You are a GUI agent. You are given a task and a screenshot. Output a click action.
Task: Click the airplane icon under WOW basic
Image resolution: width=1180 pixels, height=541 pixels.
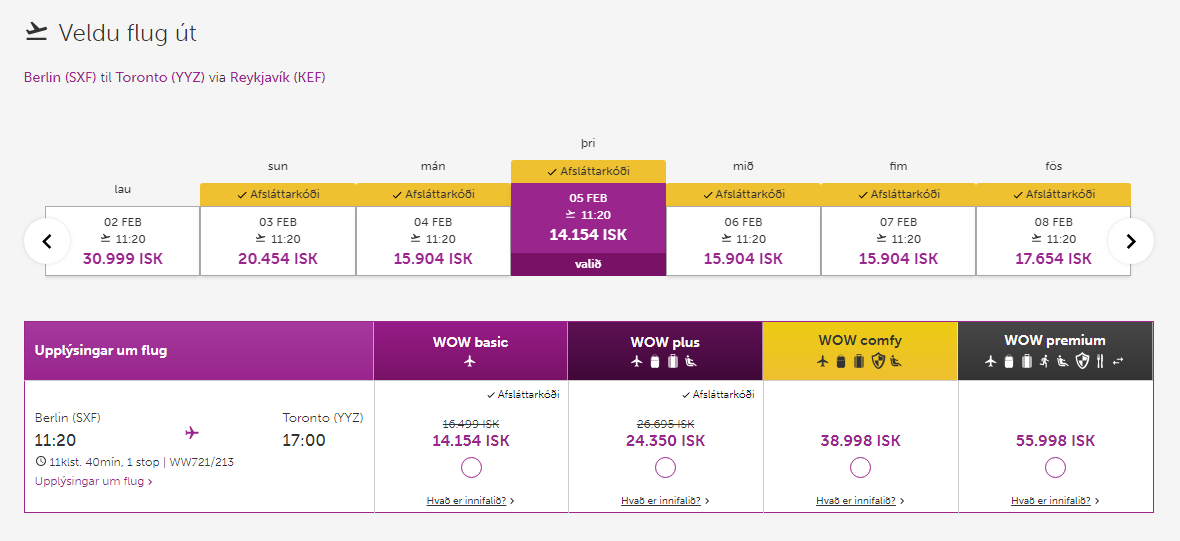[470, 361]
